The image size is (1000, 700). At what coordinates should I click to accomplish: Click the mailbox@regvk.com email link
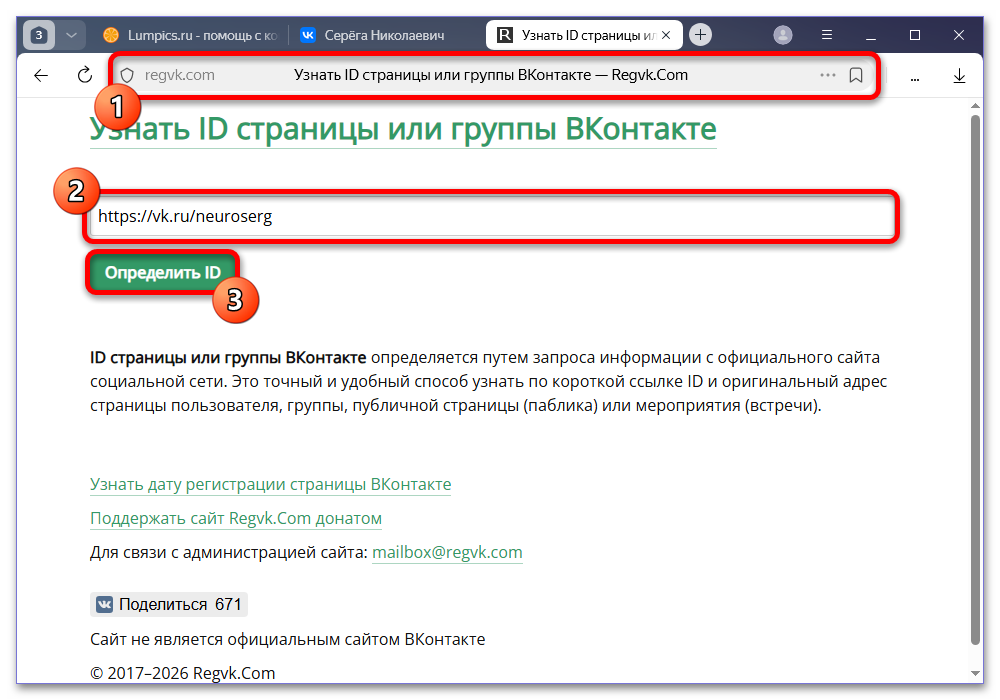click(x=447, y=552)
